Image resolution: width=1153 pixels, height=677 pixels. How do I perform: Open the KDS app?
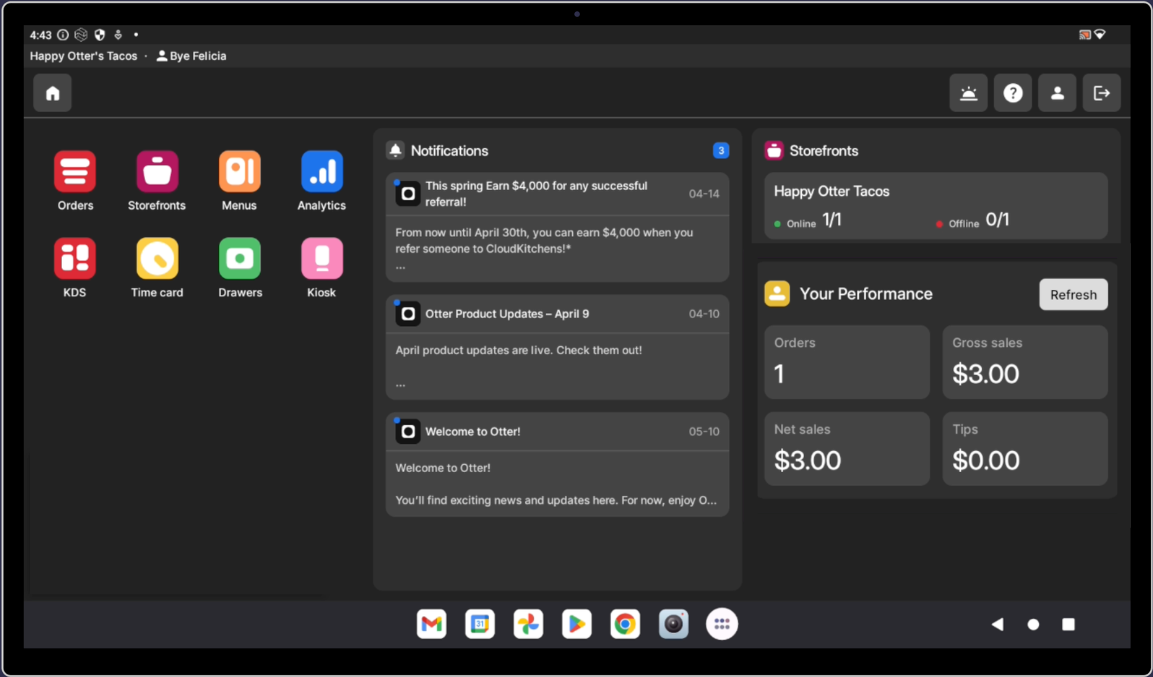coord(75,259)
